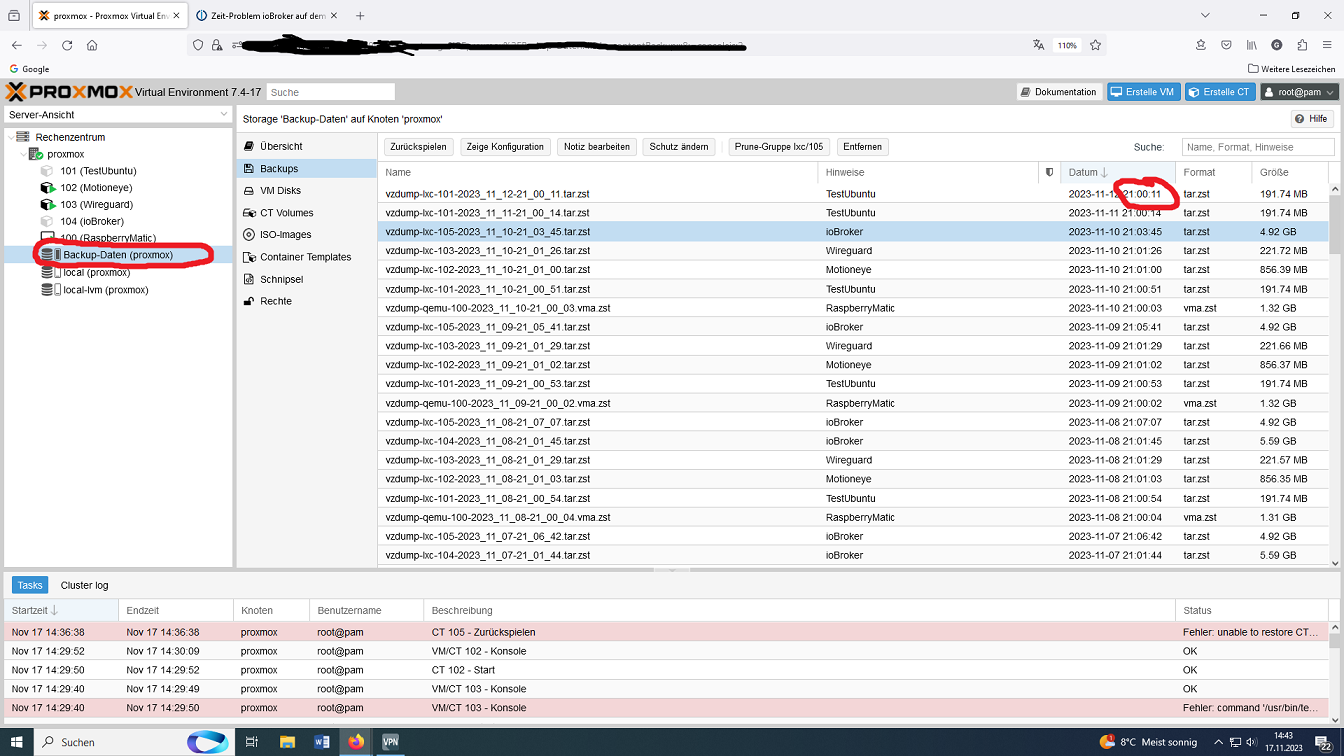Bookmark page with star icon
1344x756 pixels.
pos(1095,45)
